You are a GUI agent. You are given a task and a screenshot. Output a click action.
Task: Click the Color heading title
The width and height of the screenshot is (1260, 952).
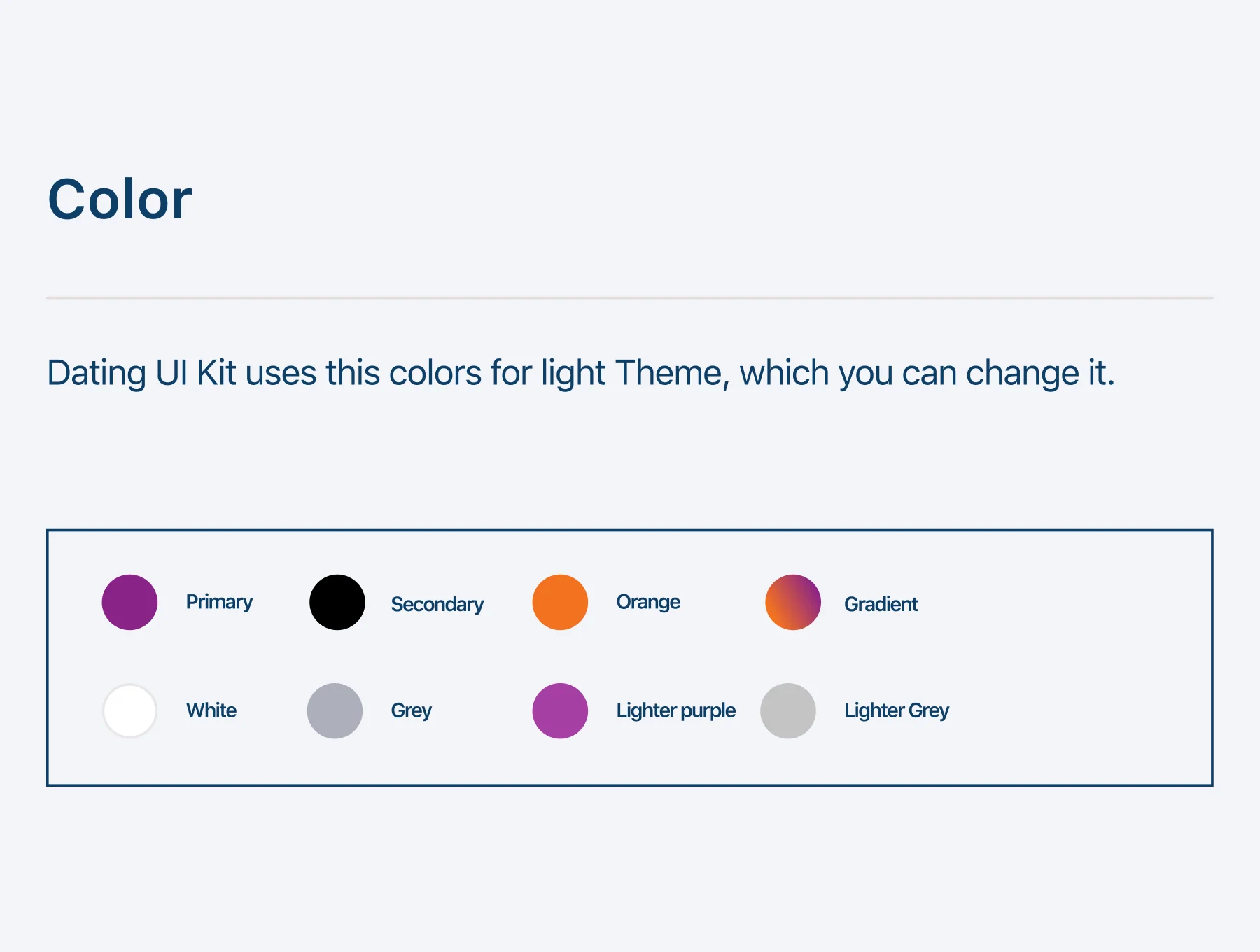120,199
